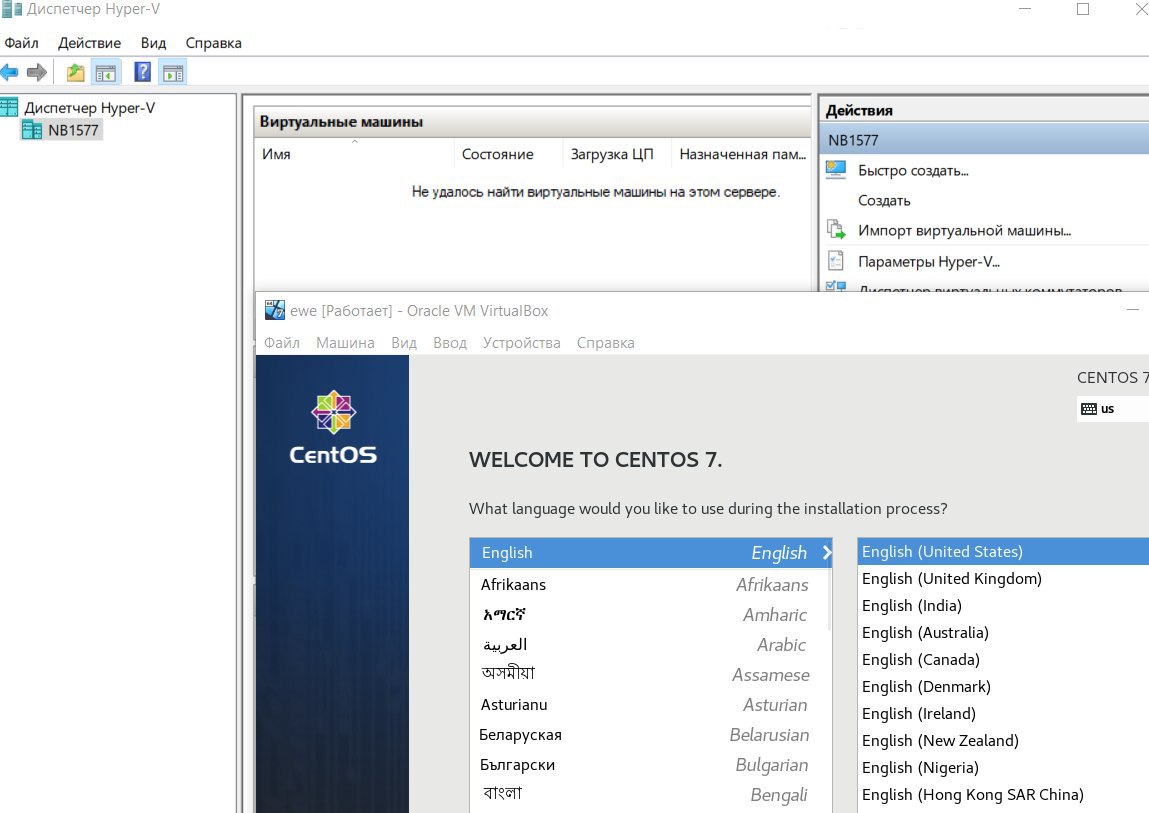1149x813 pixels.
Task: Sort by Назначенная пам... column header
Action: point(741,154)
